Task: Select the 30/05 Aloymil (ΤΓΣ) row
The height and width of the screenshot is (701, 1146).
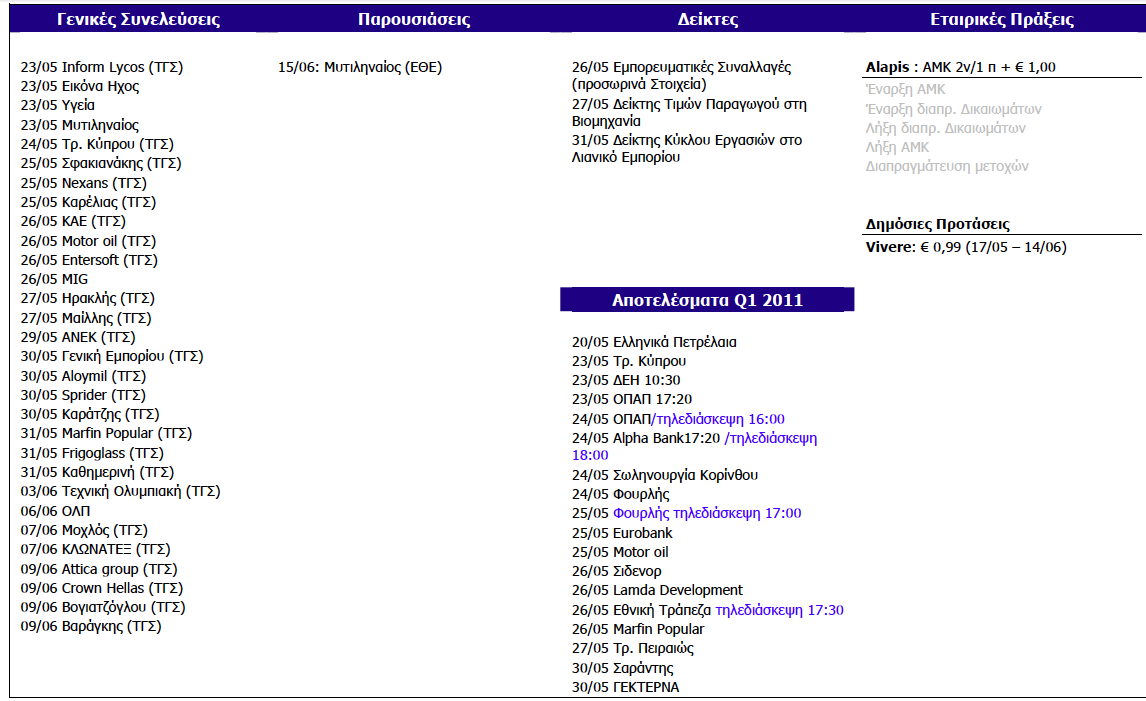Action: [x=83, y=376]
